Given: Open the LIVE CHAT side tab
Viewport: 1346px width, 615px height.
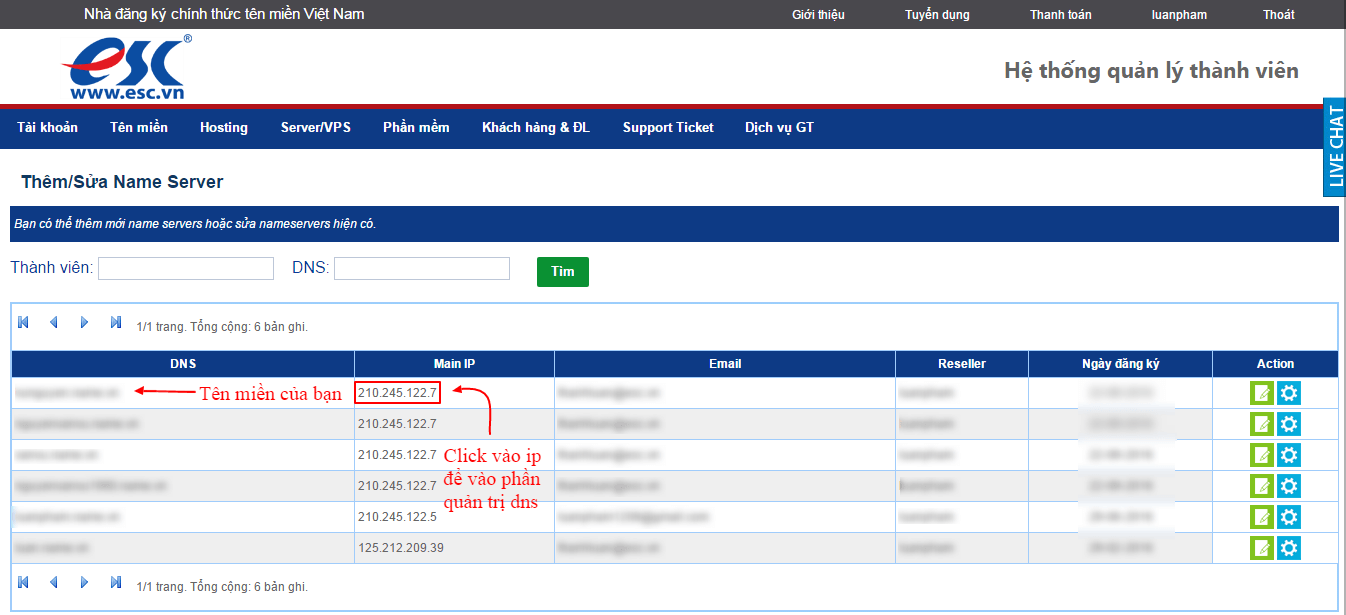Looking at the screenshot, I should click(x=1334, y=147).
